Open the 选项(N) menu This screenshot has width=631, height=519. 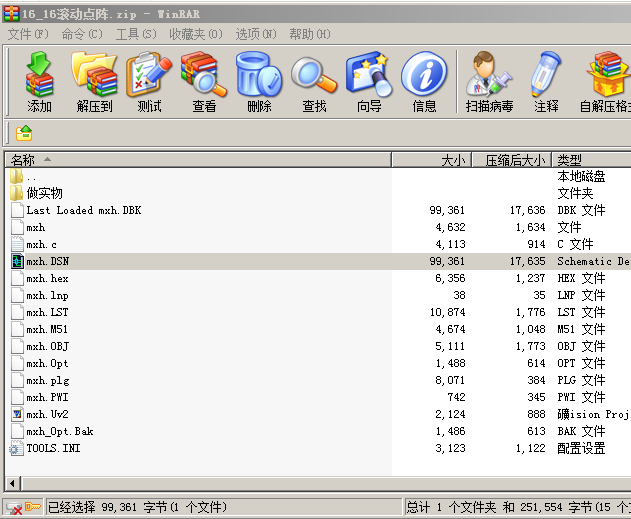[256, 34]
